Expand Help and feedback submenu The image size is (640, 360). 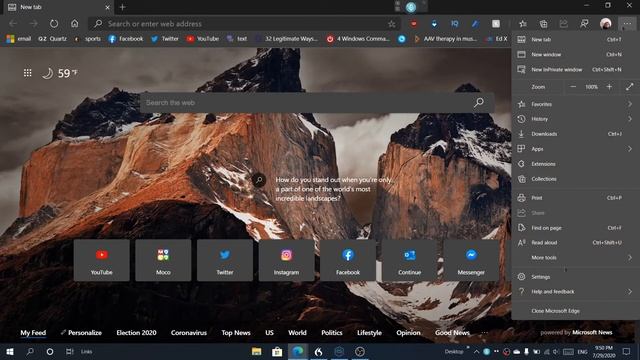point(576,291)
